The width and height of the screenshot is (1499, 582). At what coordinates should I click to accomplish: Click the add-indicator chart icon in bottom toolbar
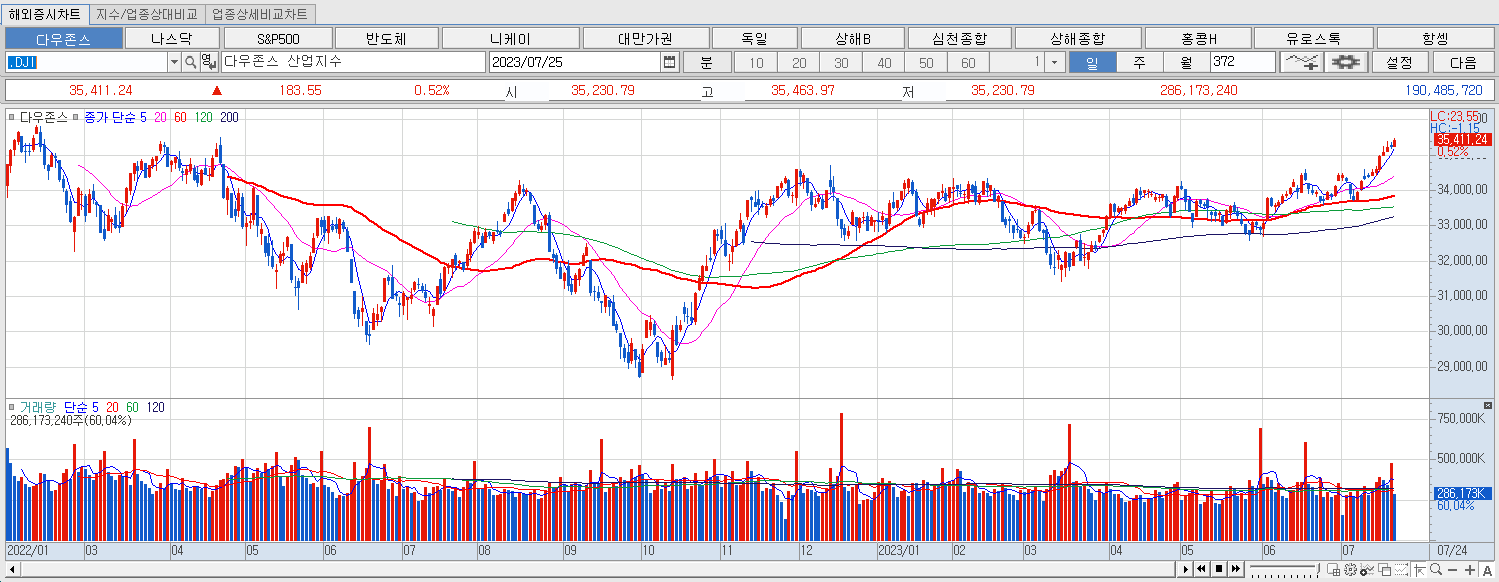point(1367,570)
